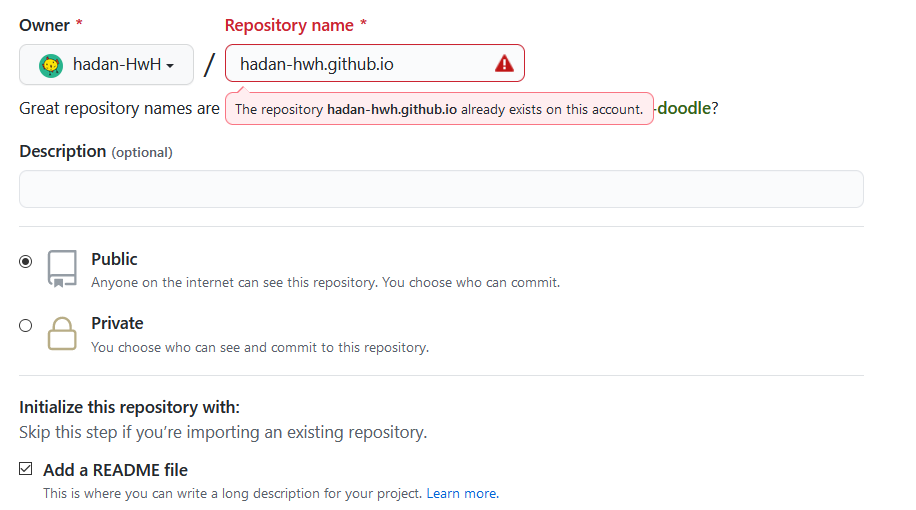Click 'Skip this step if you're importing' text
The height and width of the screenshot is (510, 916).
223,432
